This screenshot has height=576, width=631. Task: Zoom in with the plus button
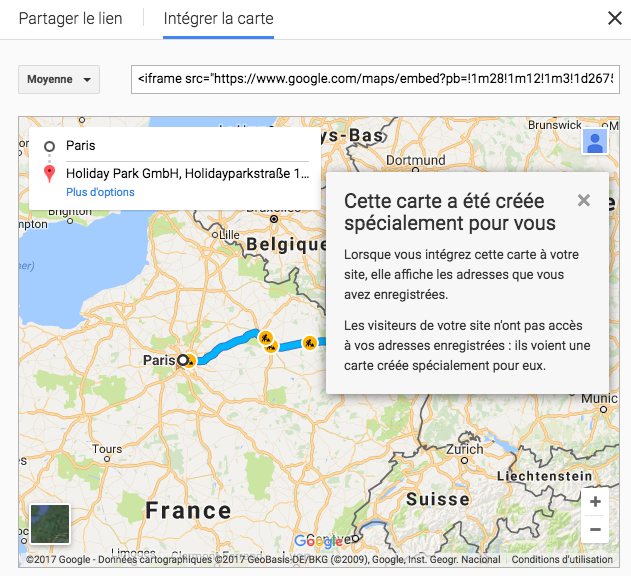(x=595, y=502)
